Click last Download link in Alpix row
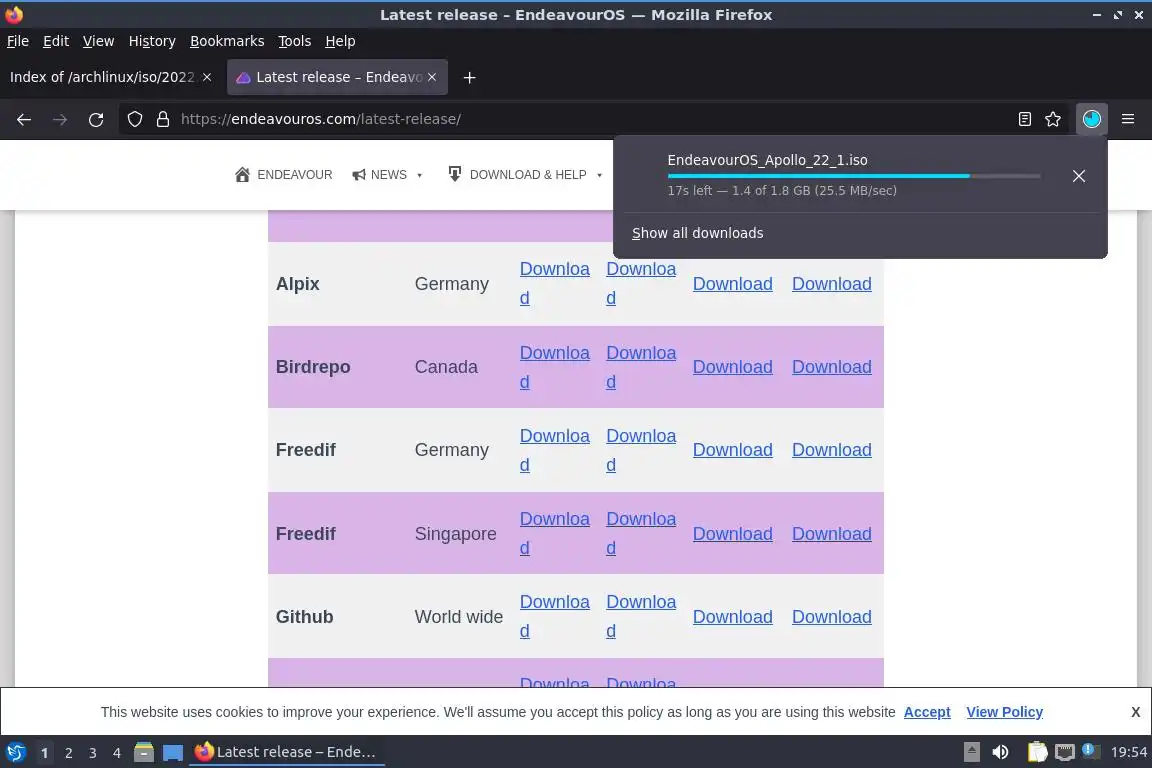This screenshot has height=768, width=1152. [x=832, y=284]
